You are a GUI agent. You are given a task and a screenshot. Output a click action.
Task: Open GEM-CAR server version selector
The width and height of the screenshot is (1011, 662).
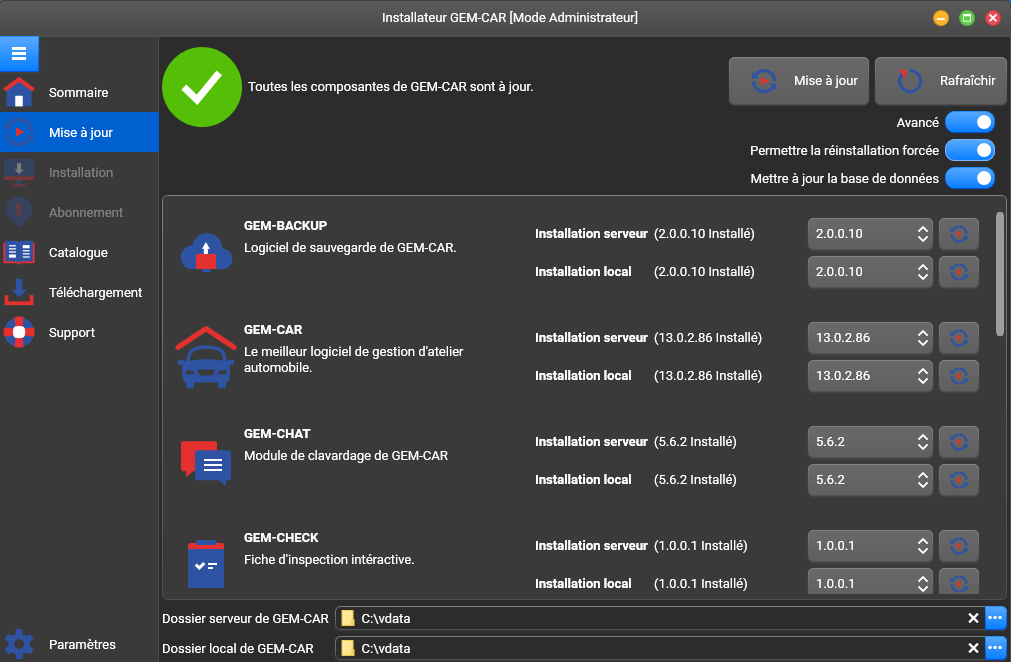pyautogui.click(x=870, y=337)
